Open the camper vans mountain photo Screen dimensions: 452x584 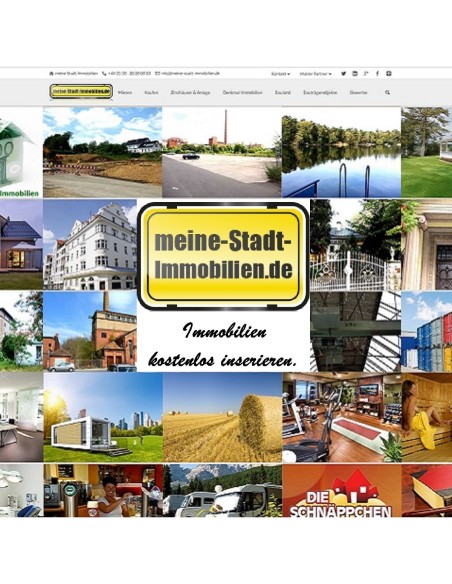click(223, 490)
